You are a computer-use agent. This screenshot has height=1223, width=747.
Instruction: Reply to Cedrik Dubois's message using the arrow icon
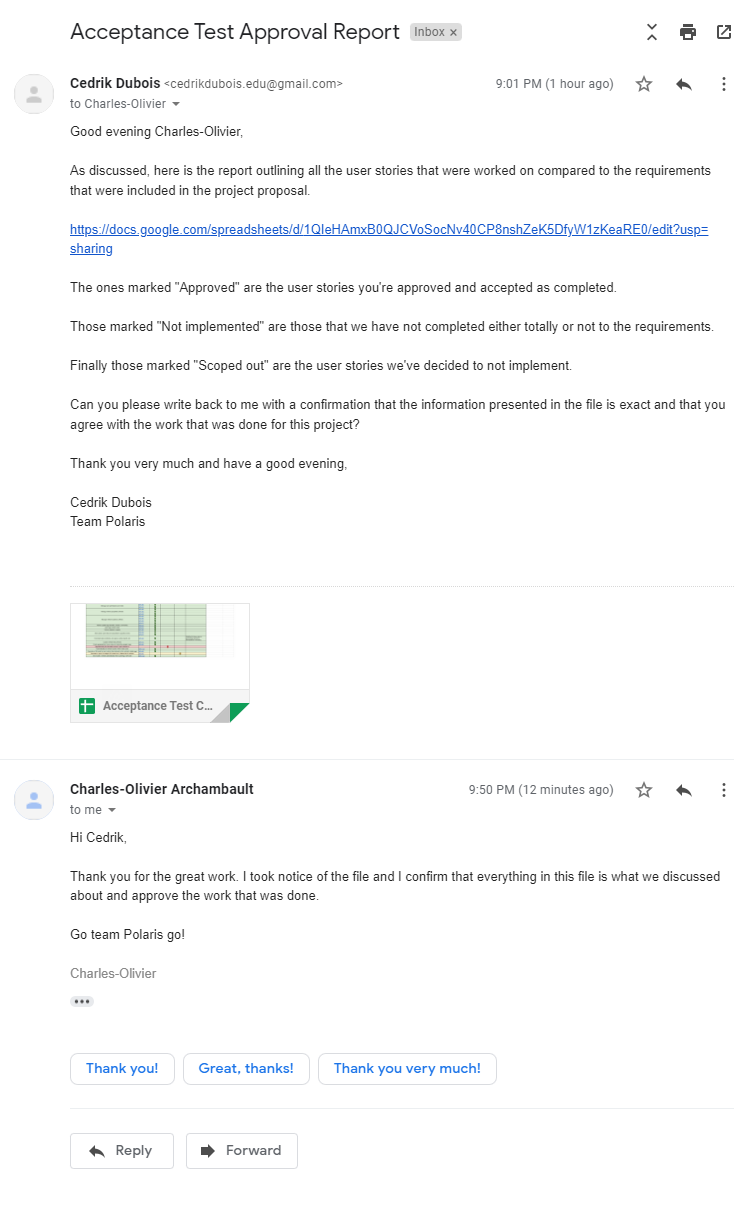point(684,85)
